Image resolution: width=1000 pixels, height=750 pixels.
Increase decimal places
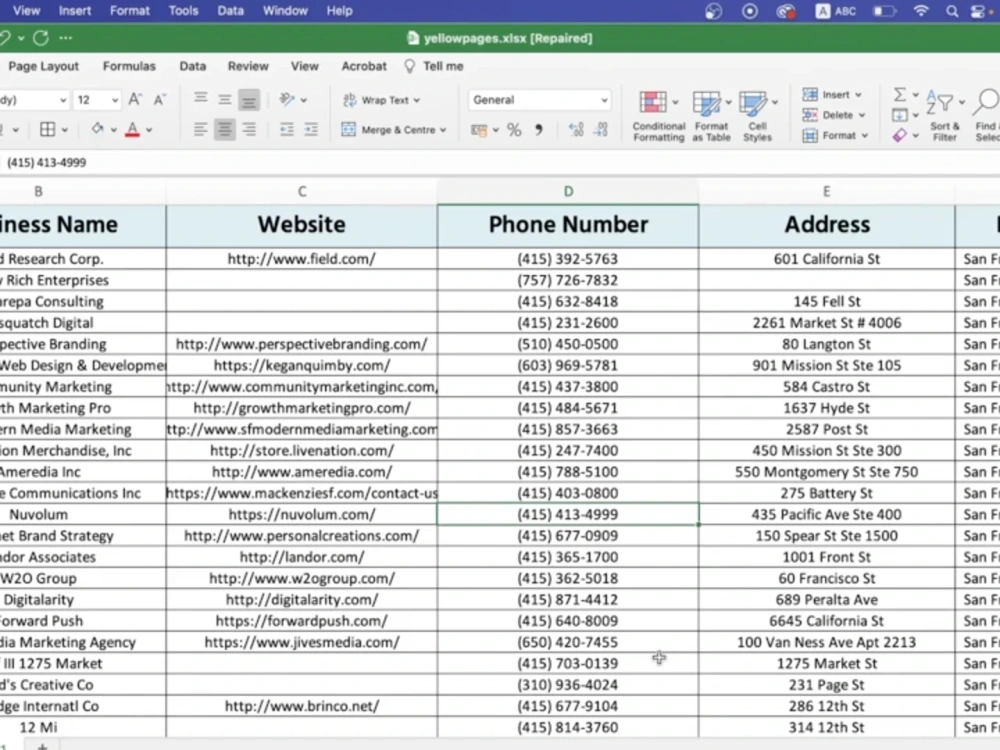point(576,130)
